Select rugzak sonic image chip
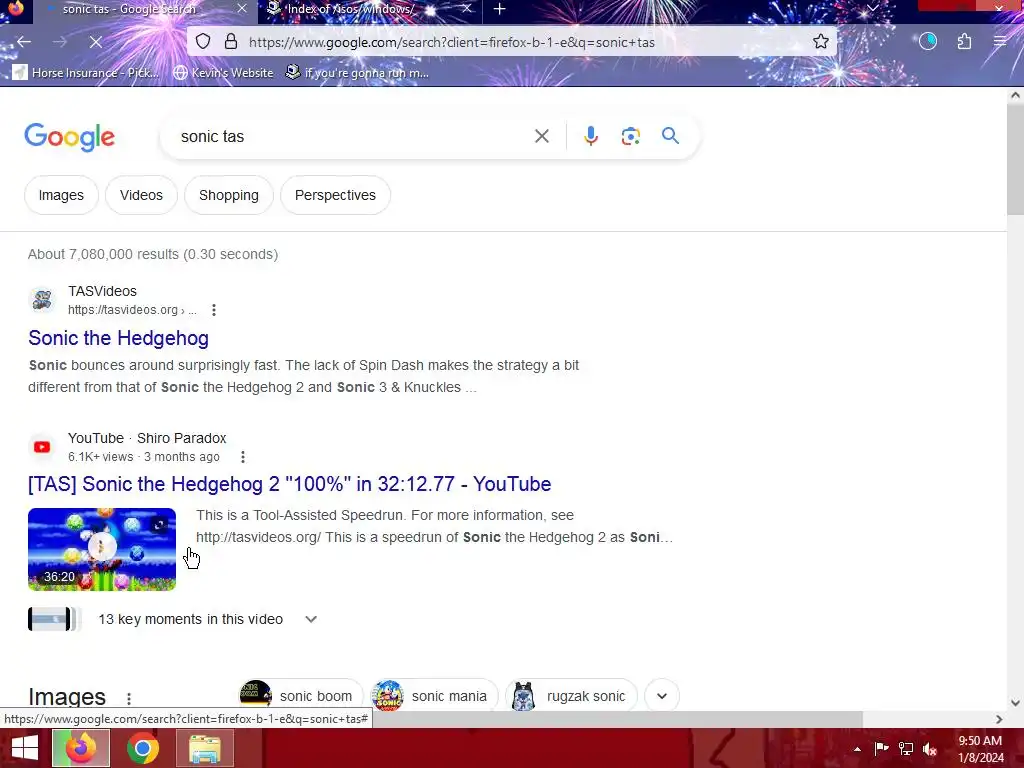Screen dimensions: 1024x768 tap(571, 696)
